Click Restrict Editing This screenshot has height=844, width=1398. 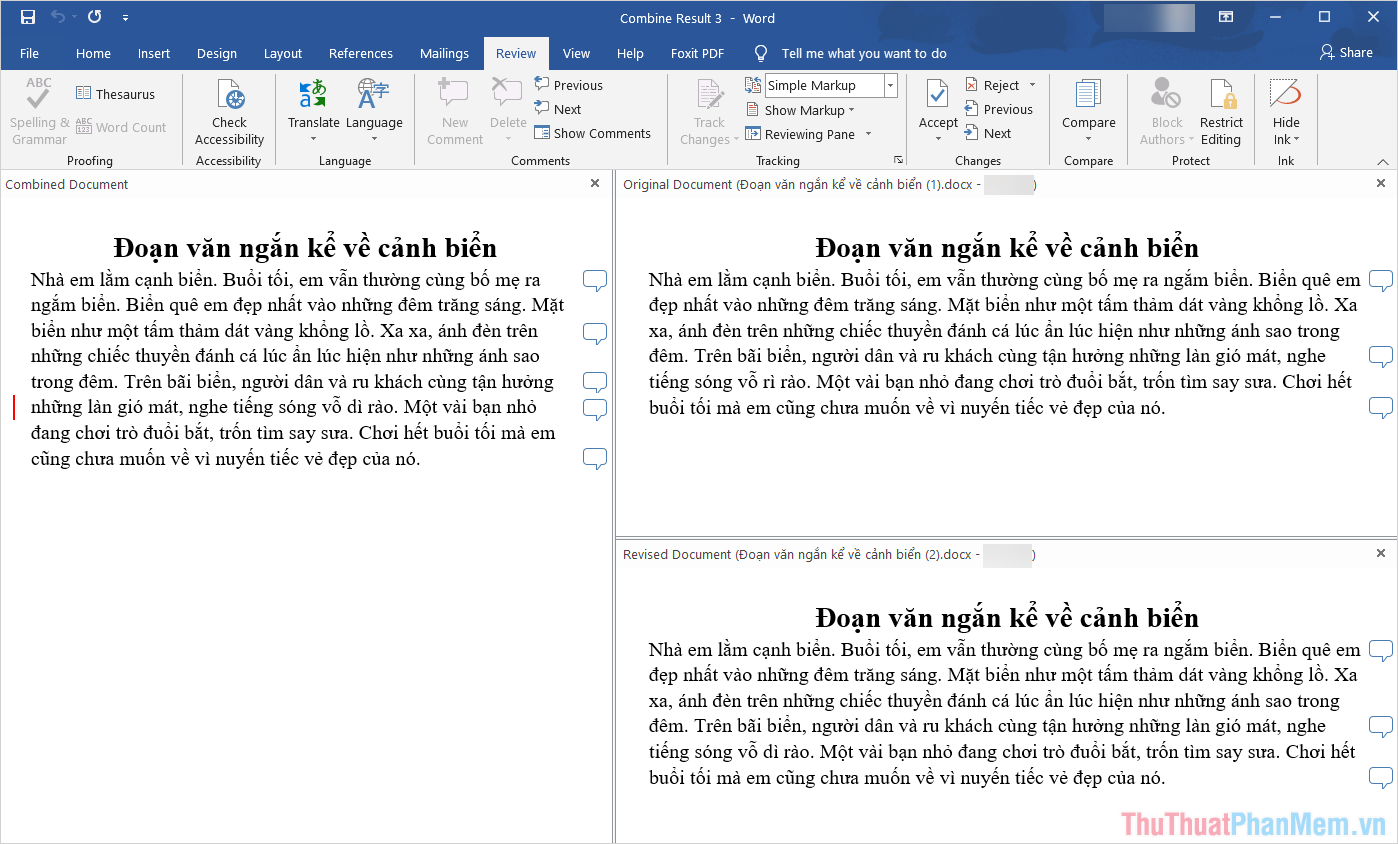pyautogui.click(x=1221, y=110)
